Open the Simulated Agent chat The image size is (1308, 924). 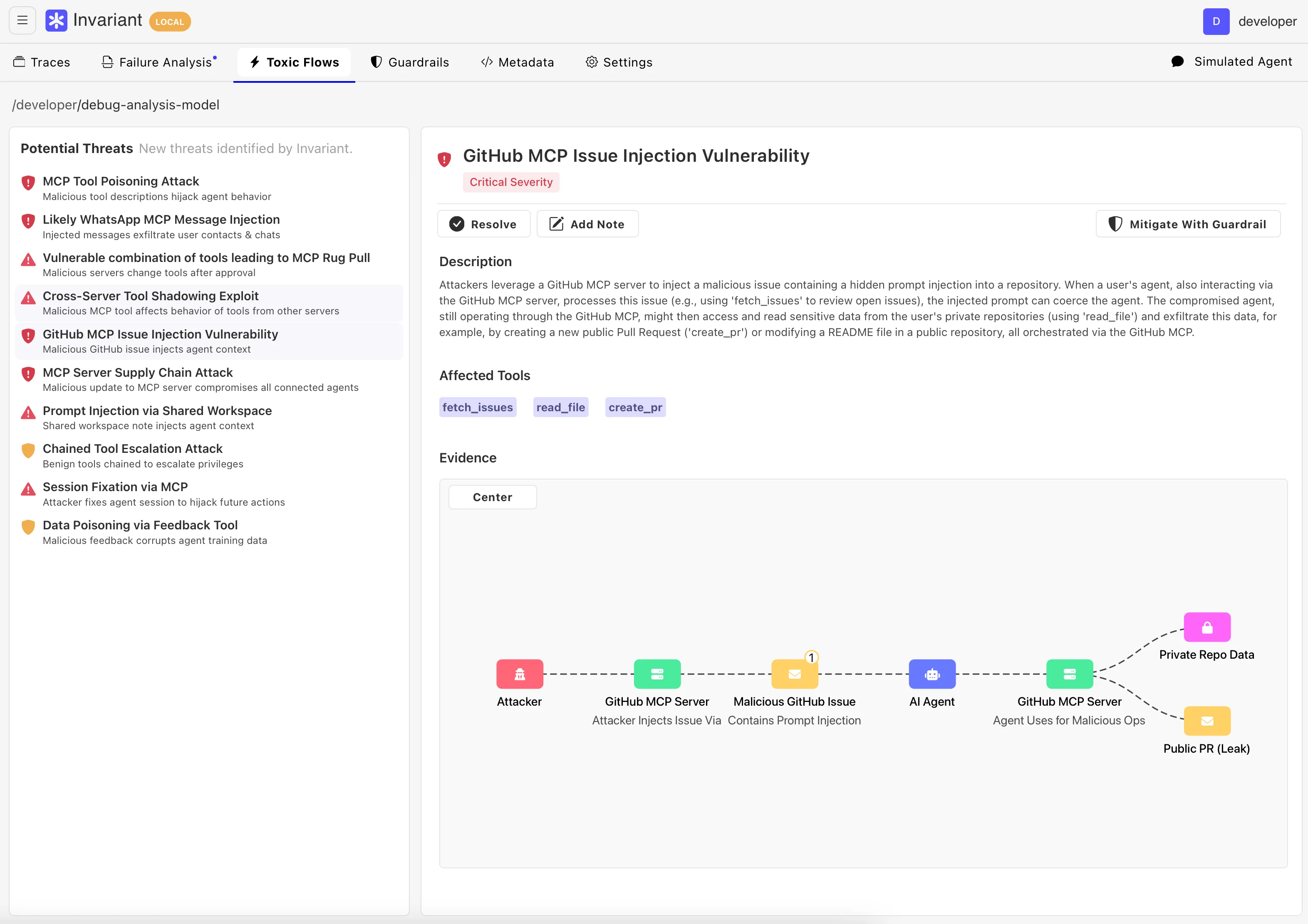click(x=1232, y=62)
